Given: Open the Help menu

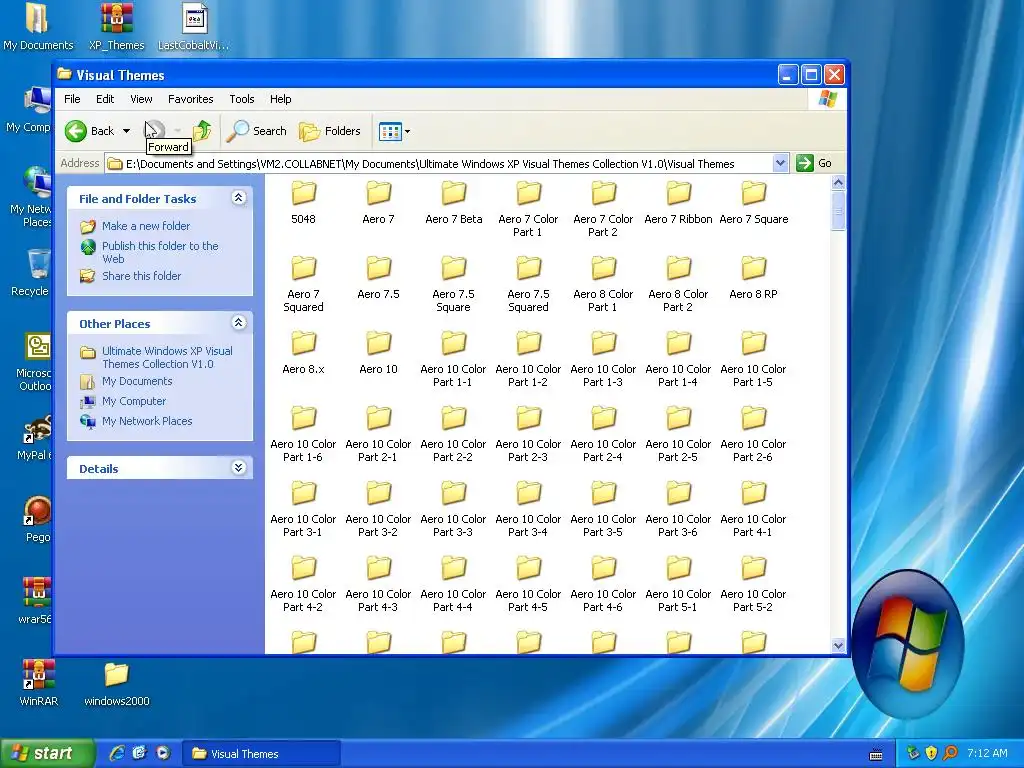Looking at the screenshot, I should click(281, 99).
